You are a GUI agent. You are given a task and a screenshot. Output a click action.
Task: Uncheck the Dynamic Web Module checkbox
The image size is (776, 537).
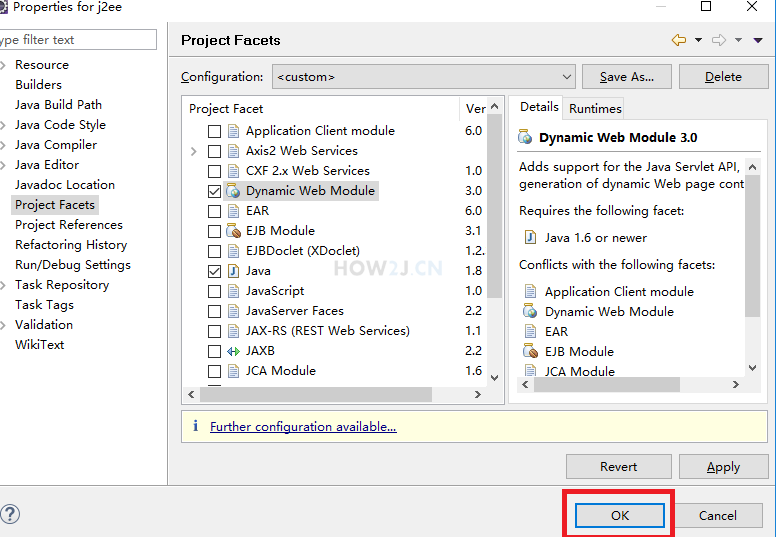point(214,191)
